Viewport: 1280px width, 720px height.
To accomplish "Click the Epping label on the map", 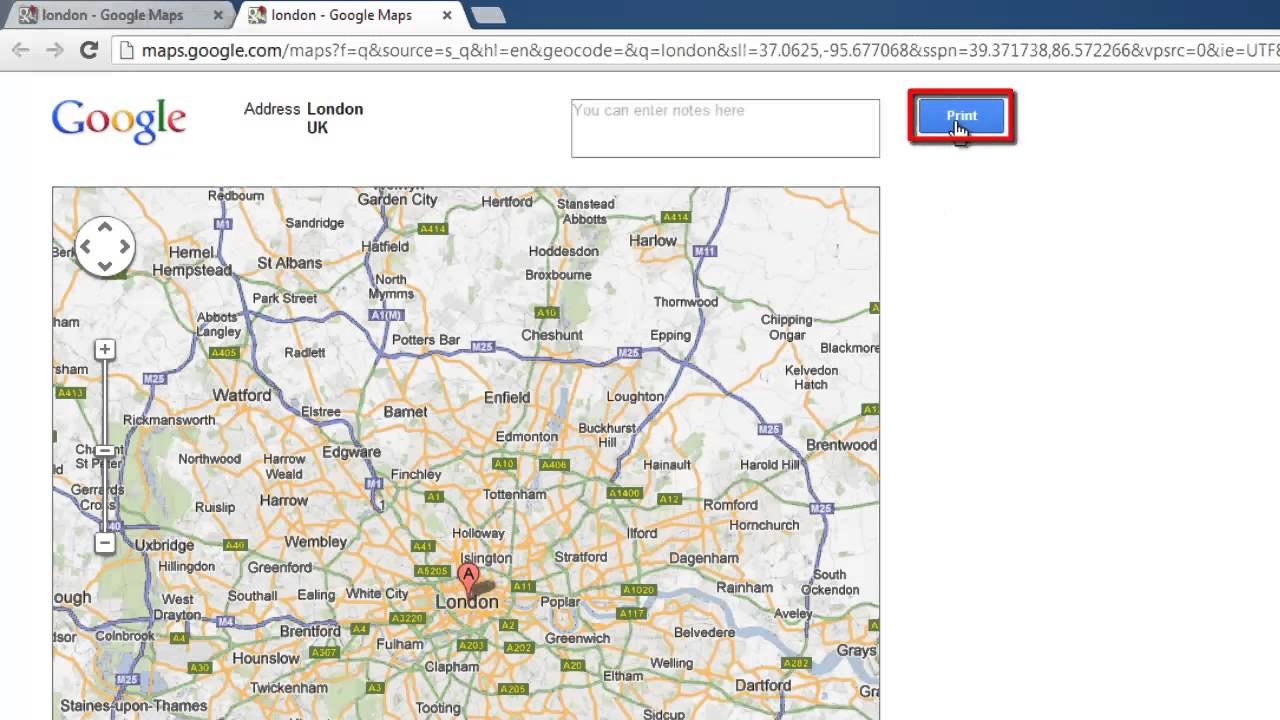I will click(670, 335).
